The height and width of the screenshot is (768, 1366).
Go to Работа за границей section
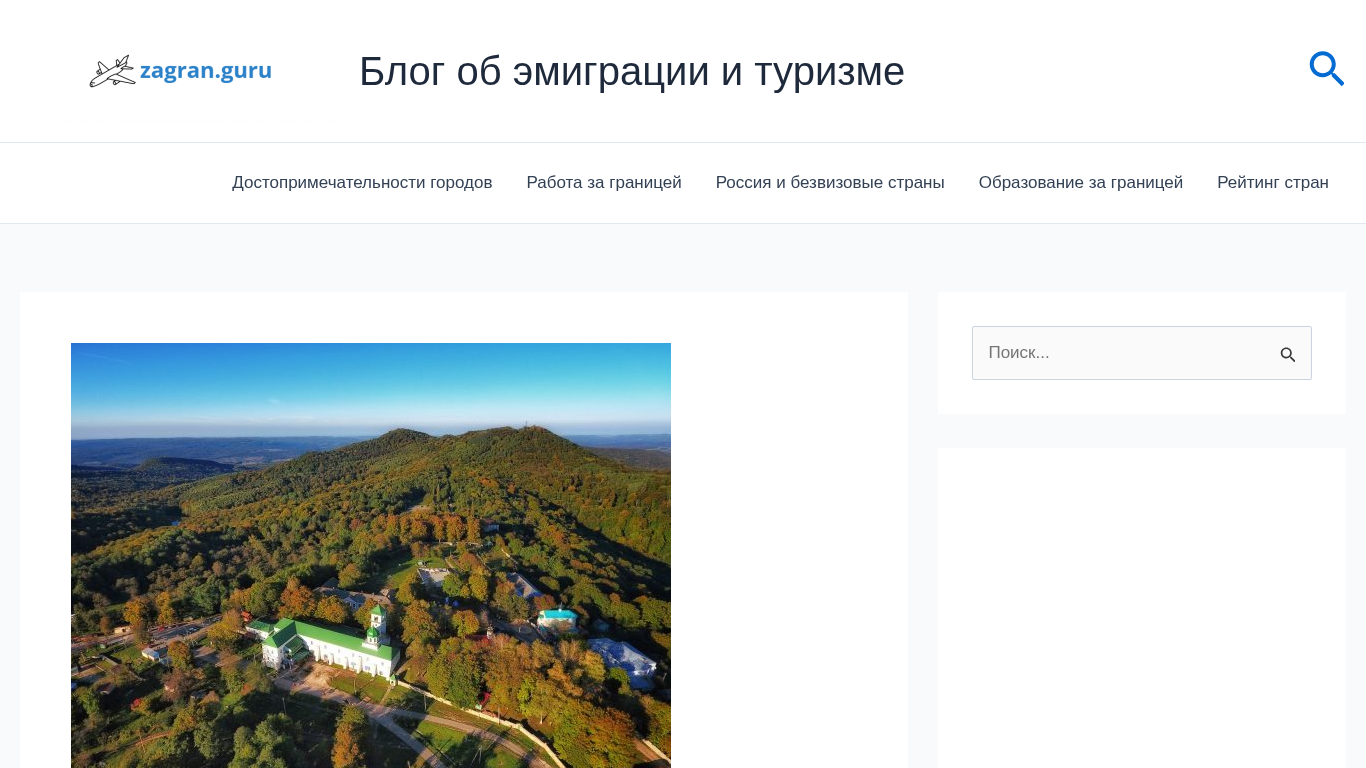[604, 183]
